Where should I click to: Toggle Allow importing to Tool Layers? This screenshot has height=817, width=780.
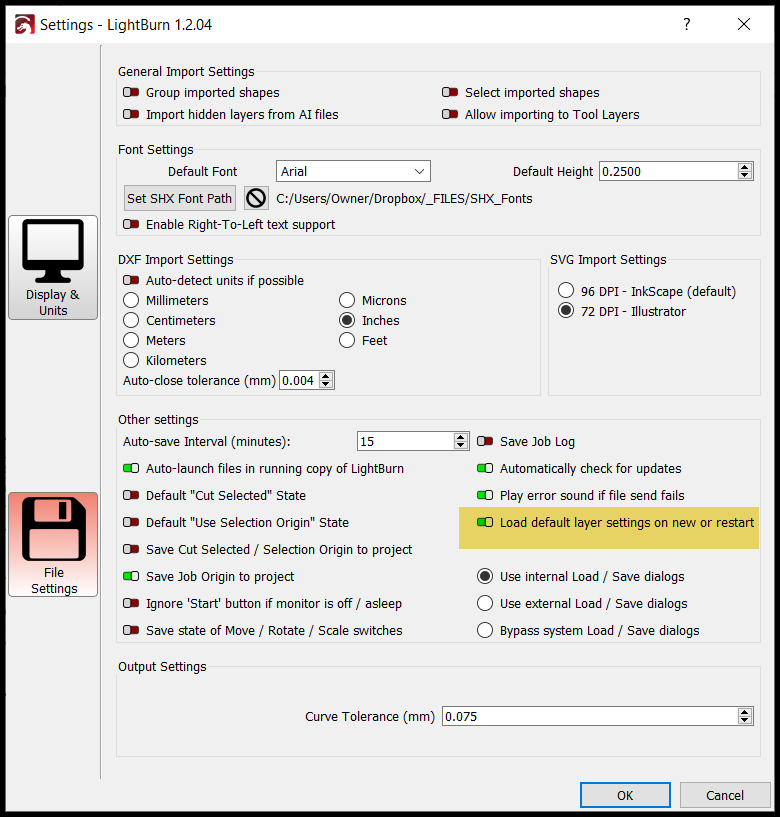450,114
